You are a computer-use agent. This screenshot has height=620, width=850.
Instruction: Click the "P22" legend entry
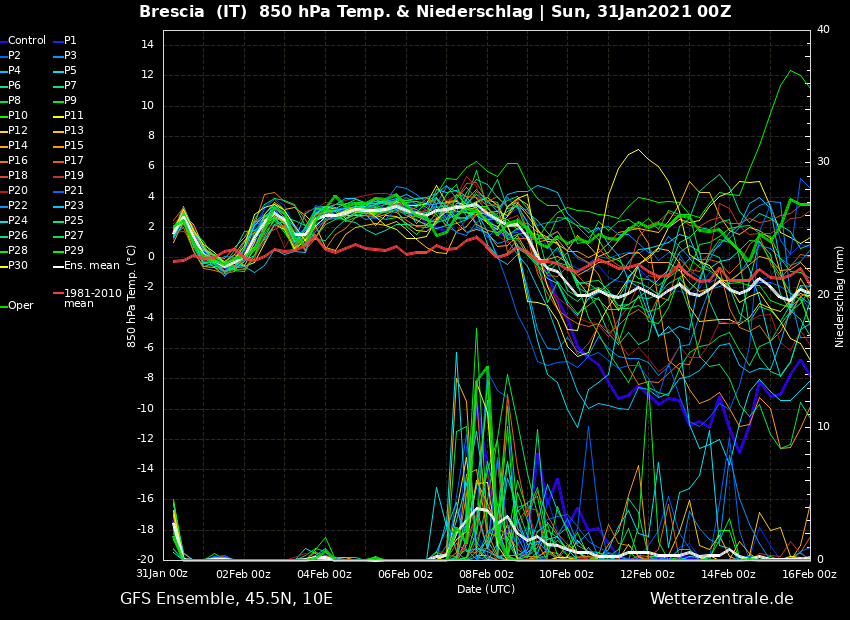[x=14, y=205]
